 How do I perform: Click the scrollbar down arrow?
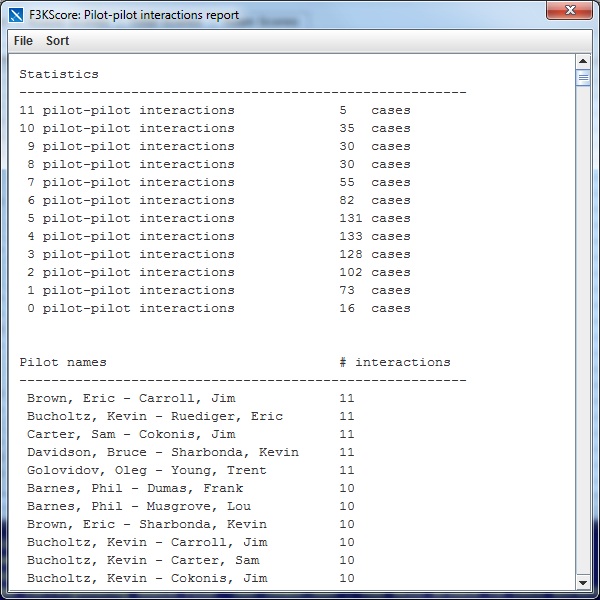click(x=583, y=582)
